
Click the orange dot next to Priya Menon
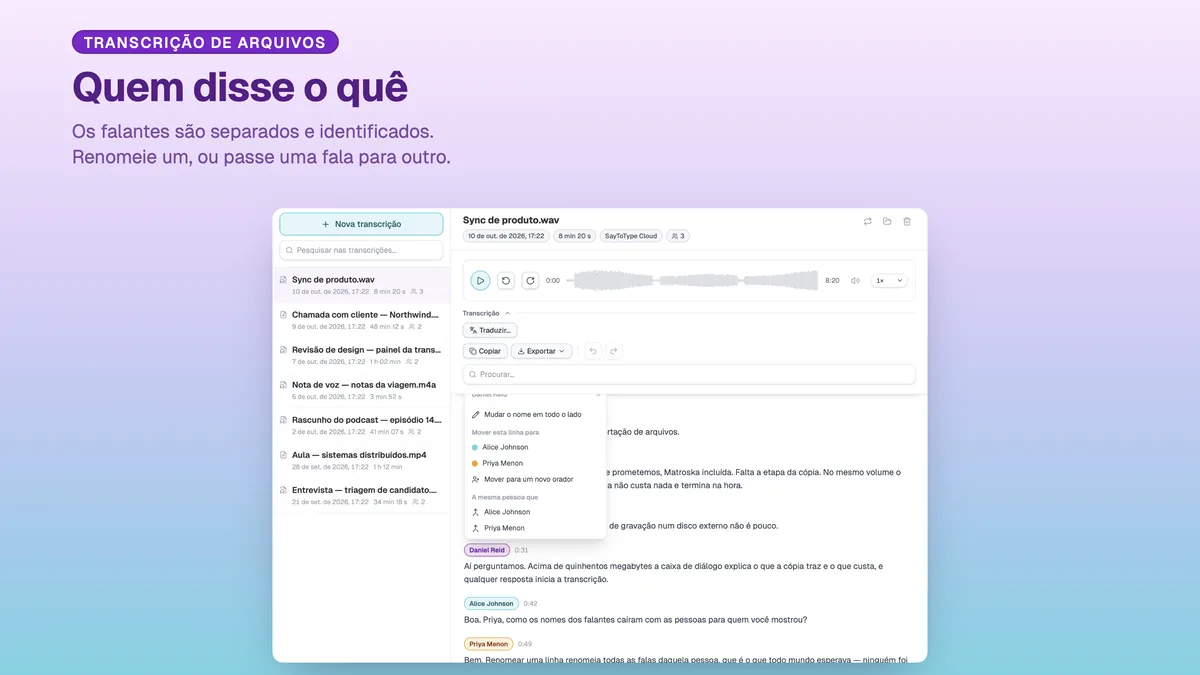(x=475, y=463)
